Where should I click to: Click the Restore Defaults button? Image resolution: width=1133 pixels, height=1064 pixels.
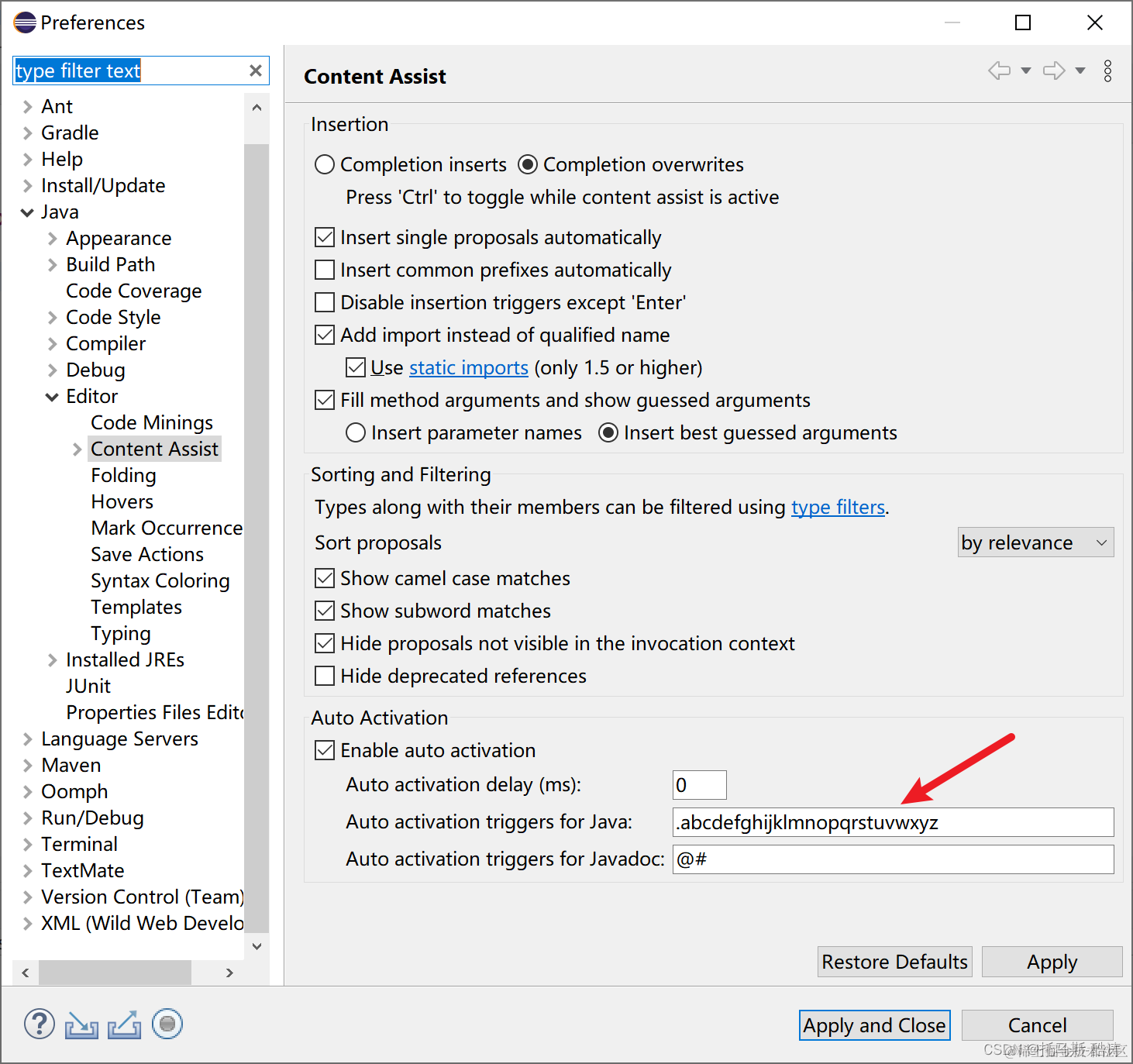pyautogui.click(x=895, y=962)
